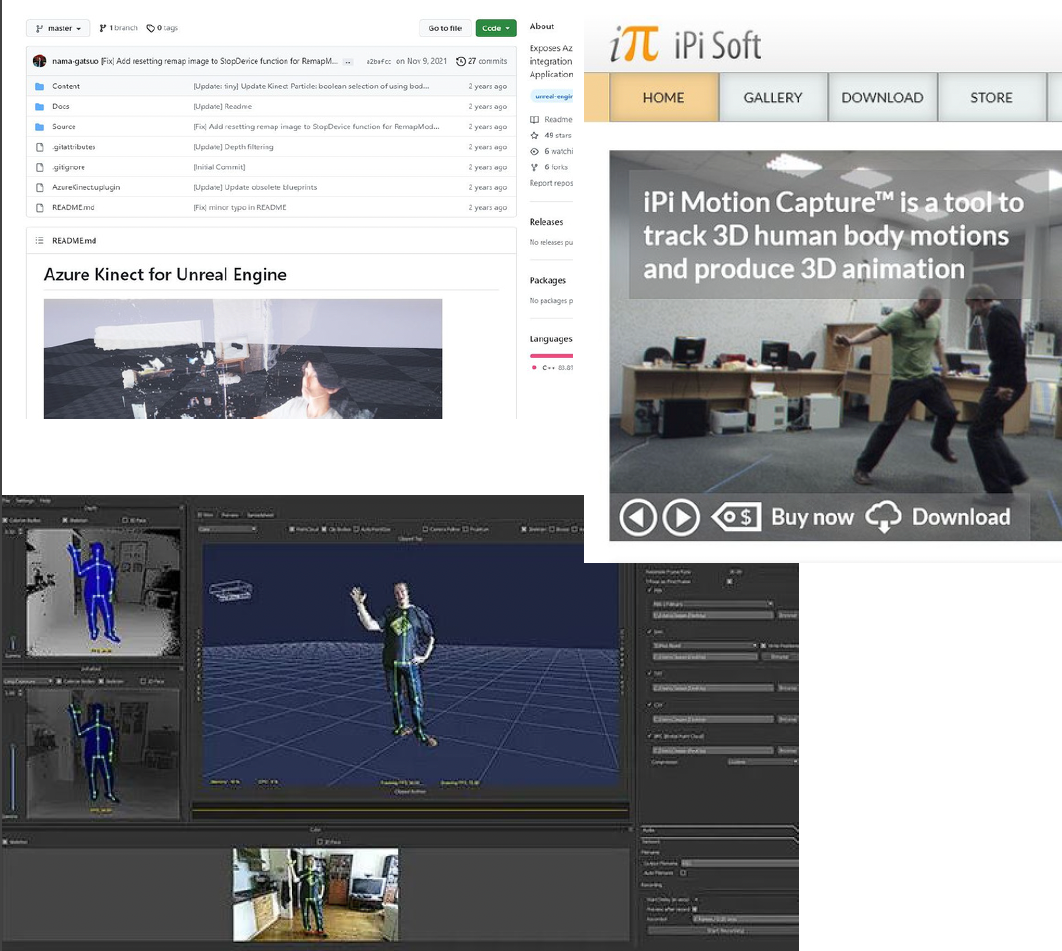Click the star icon beside 49 stars
The width and height of the screenshot is (1062, 951).
tap(534, 135)
